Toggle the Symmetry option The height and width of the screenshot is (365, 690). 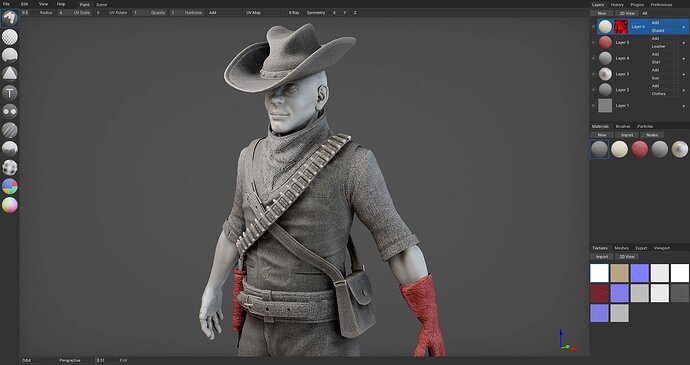point(316,13)
